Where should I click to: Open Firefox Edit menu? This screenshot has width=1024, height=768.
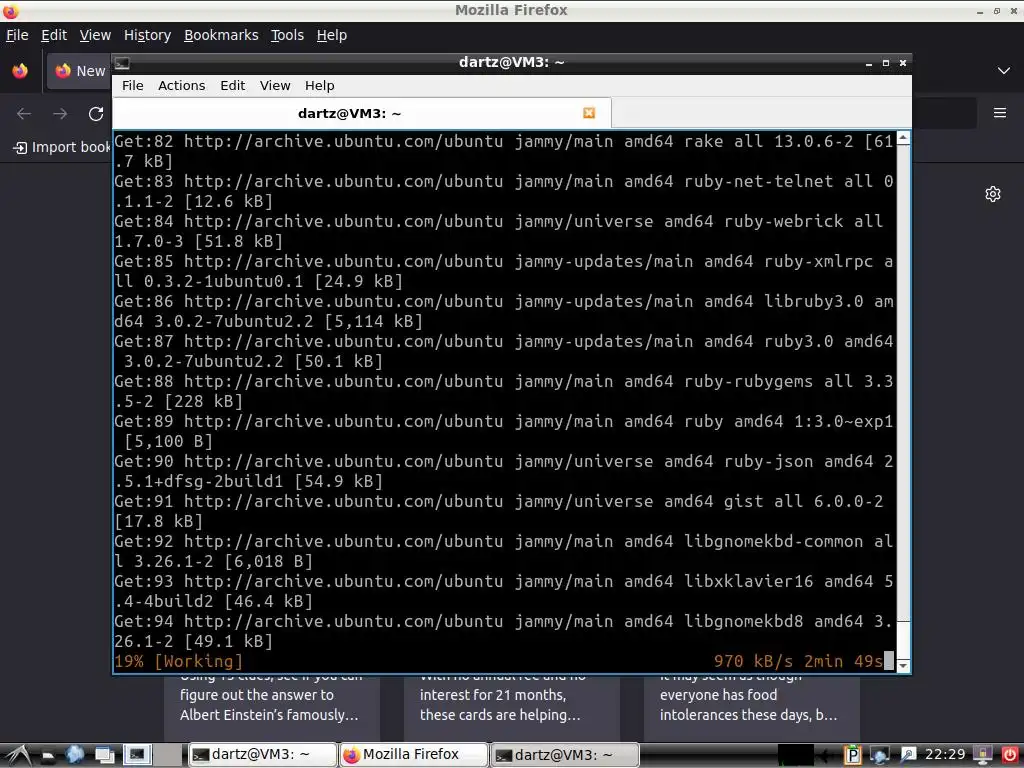click(x=54, y=35)
